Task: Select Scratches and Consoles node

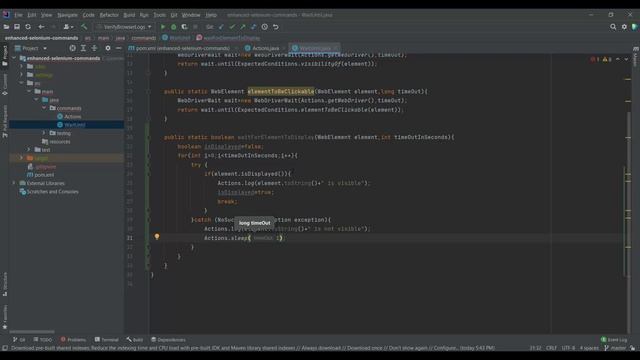Action: click(x=49, y=192)
